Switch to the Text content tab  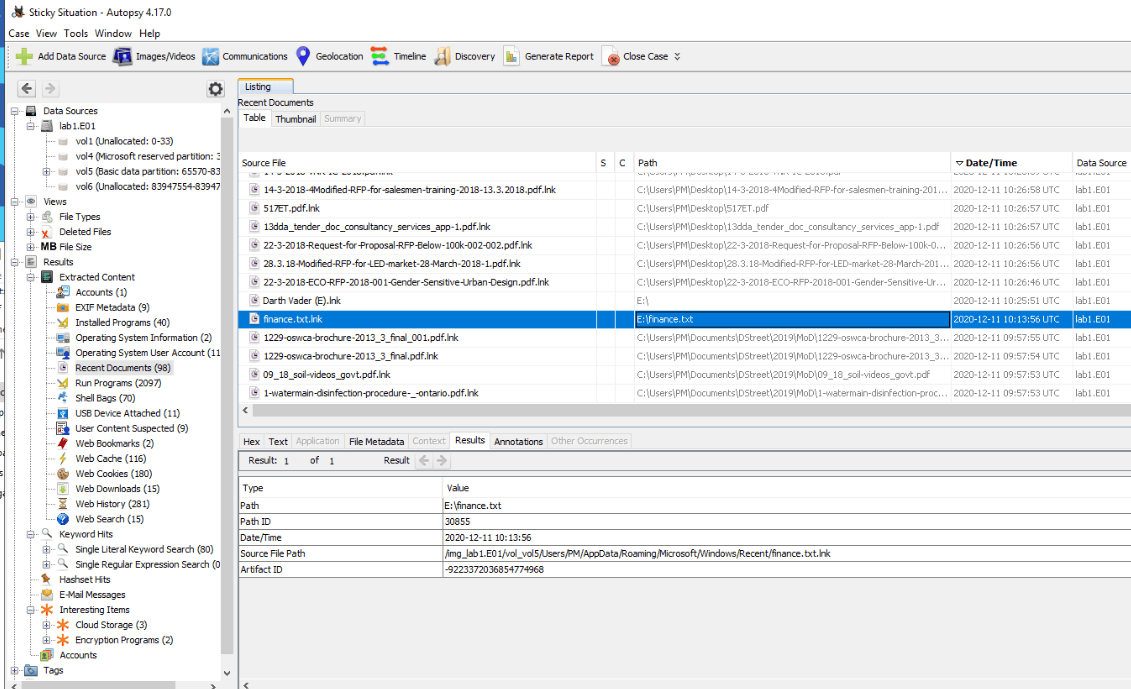pos(278,442)
